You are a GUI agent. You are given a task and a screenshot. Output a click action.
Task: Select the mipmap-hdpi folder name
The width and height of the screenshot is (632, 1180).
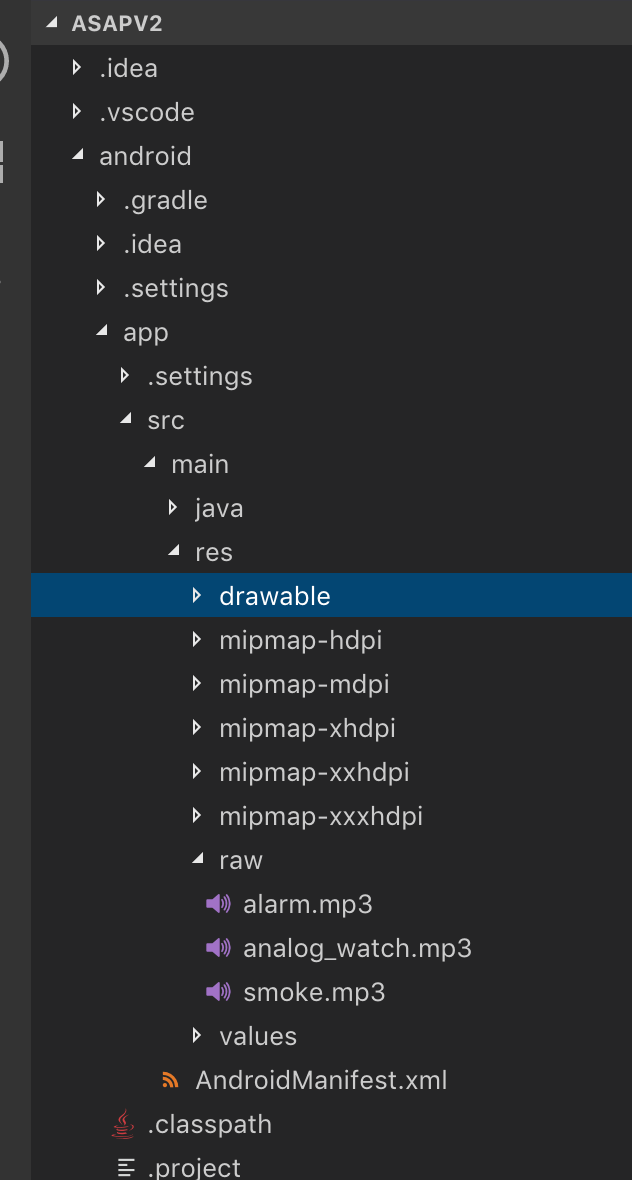(x=301, y=640)
